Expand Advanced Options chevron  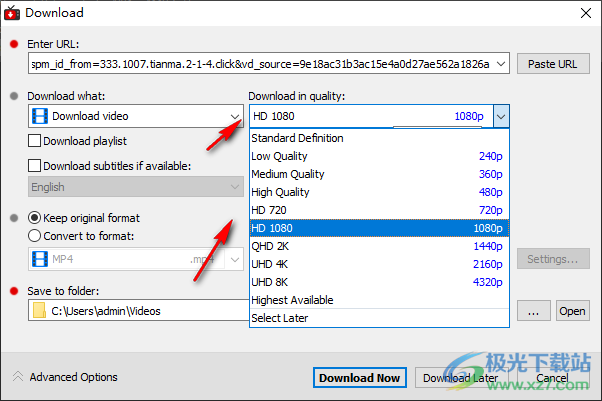(x=18, y=377)
